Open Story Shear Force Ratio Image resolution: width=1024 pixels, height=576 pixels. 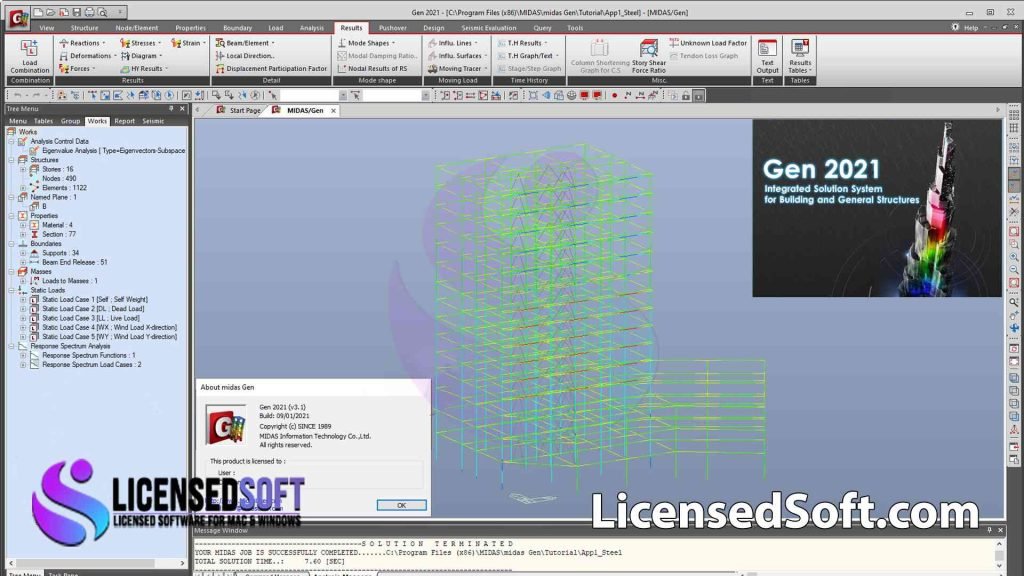click(648, 56)
